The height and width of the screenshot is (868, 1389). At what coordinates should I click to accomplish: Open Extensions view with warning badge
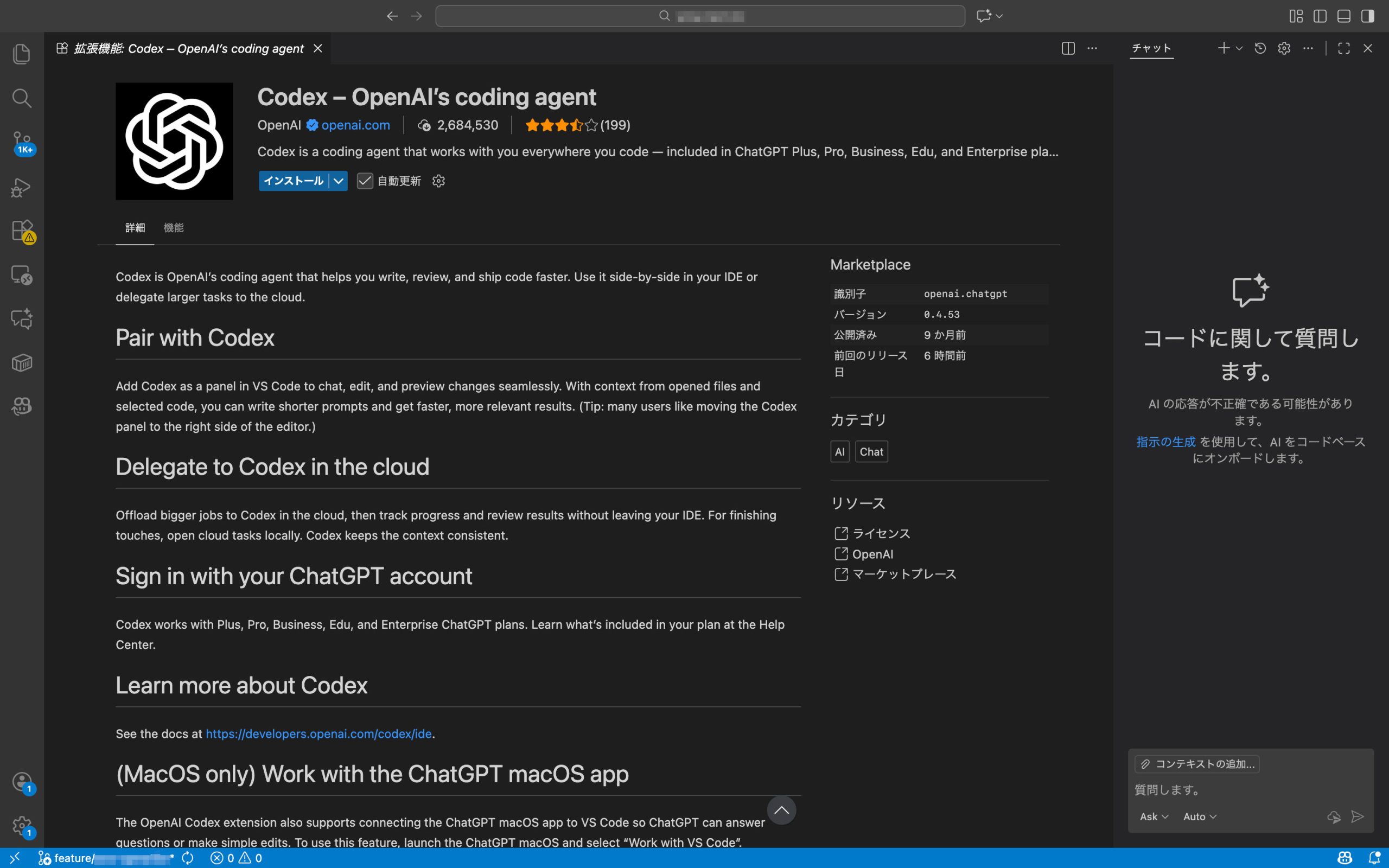[x=21, y=231]
